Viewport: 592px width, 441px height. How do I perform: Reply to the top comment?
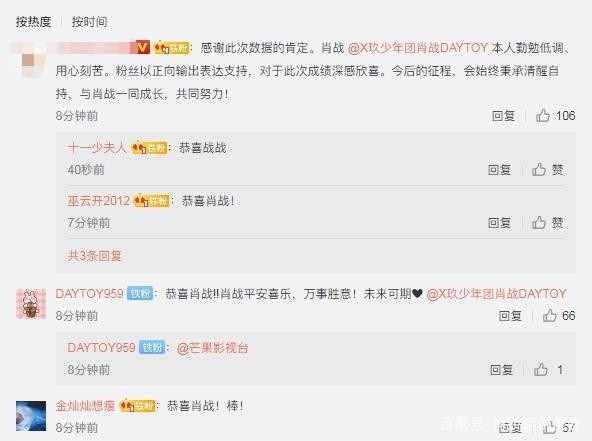coord(503,116)
